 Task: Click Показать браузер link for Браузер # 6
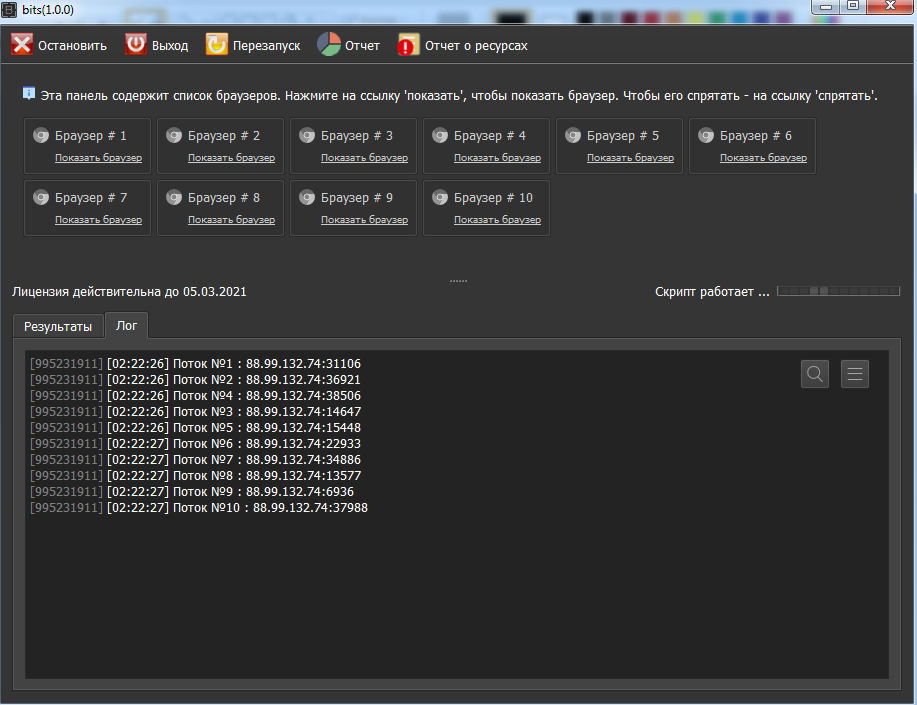763,158
